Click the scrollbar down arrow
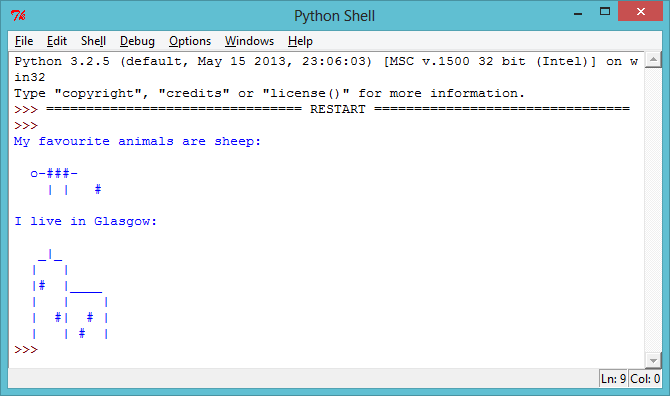 tap(653, 361)
